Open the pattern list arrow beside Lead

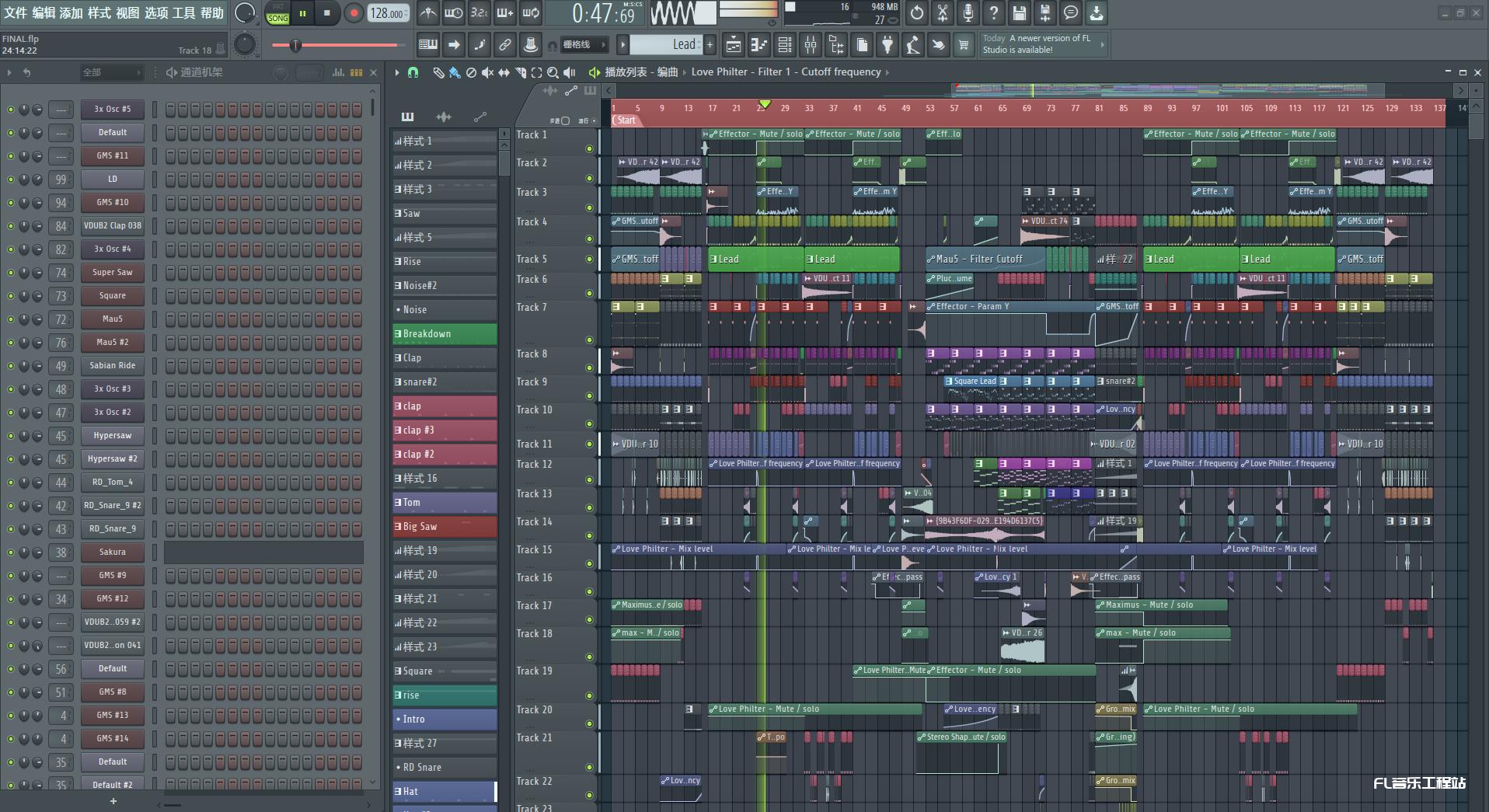pos(622,45)
